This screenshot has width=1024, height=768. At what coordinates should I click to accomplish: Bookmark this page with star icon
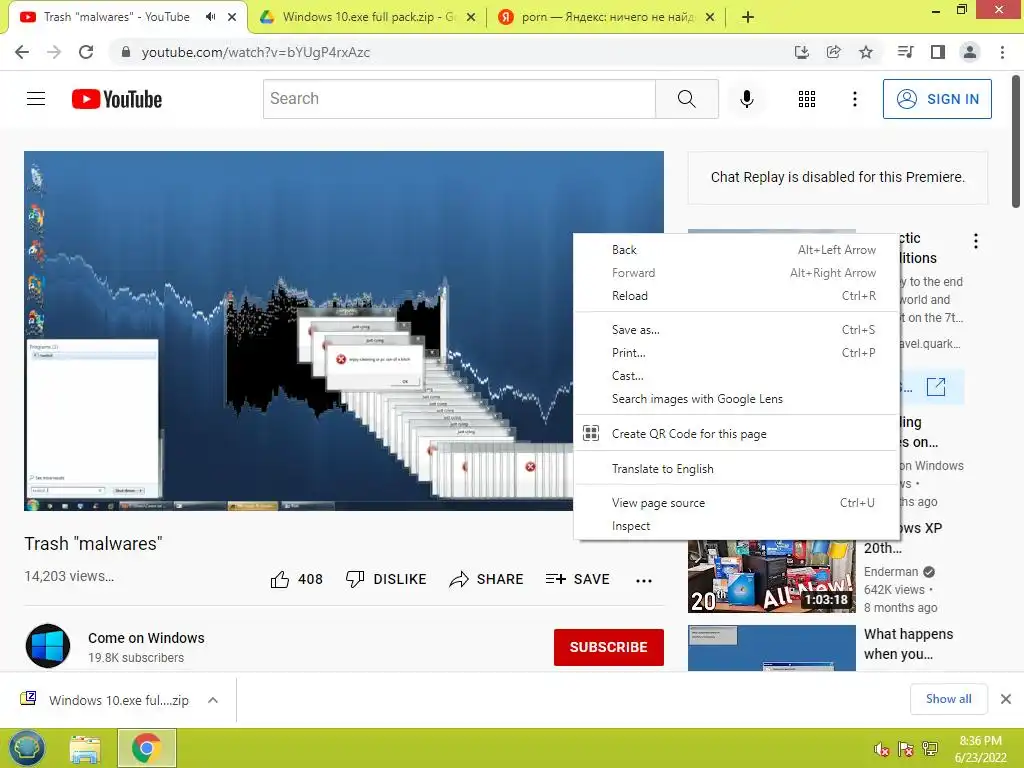866,52
